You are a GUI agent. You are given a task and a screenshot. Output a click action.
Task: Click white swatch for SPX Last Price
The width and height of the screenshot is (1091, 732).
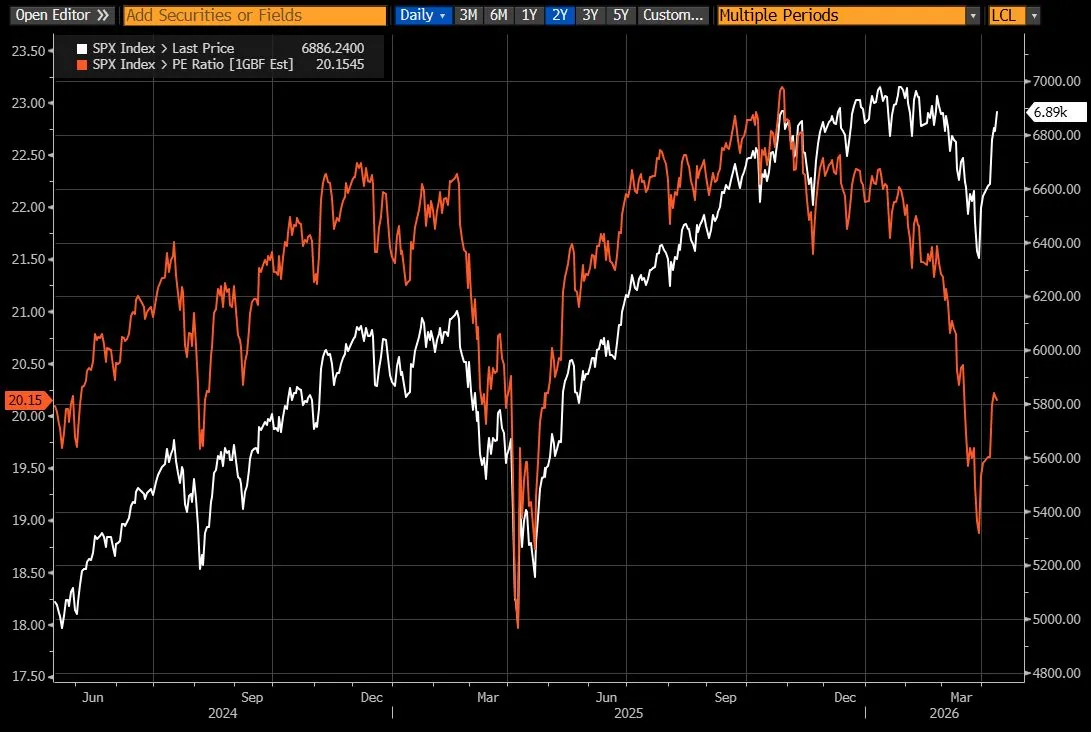point(82,49)
